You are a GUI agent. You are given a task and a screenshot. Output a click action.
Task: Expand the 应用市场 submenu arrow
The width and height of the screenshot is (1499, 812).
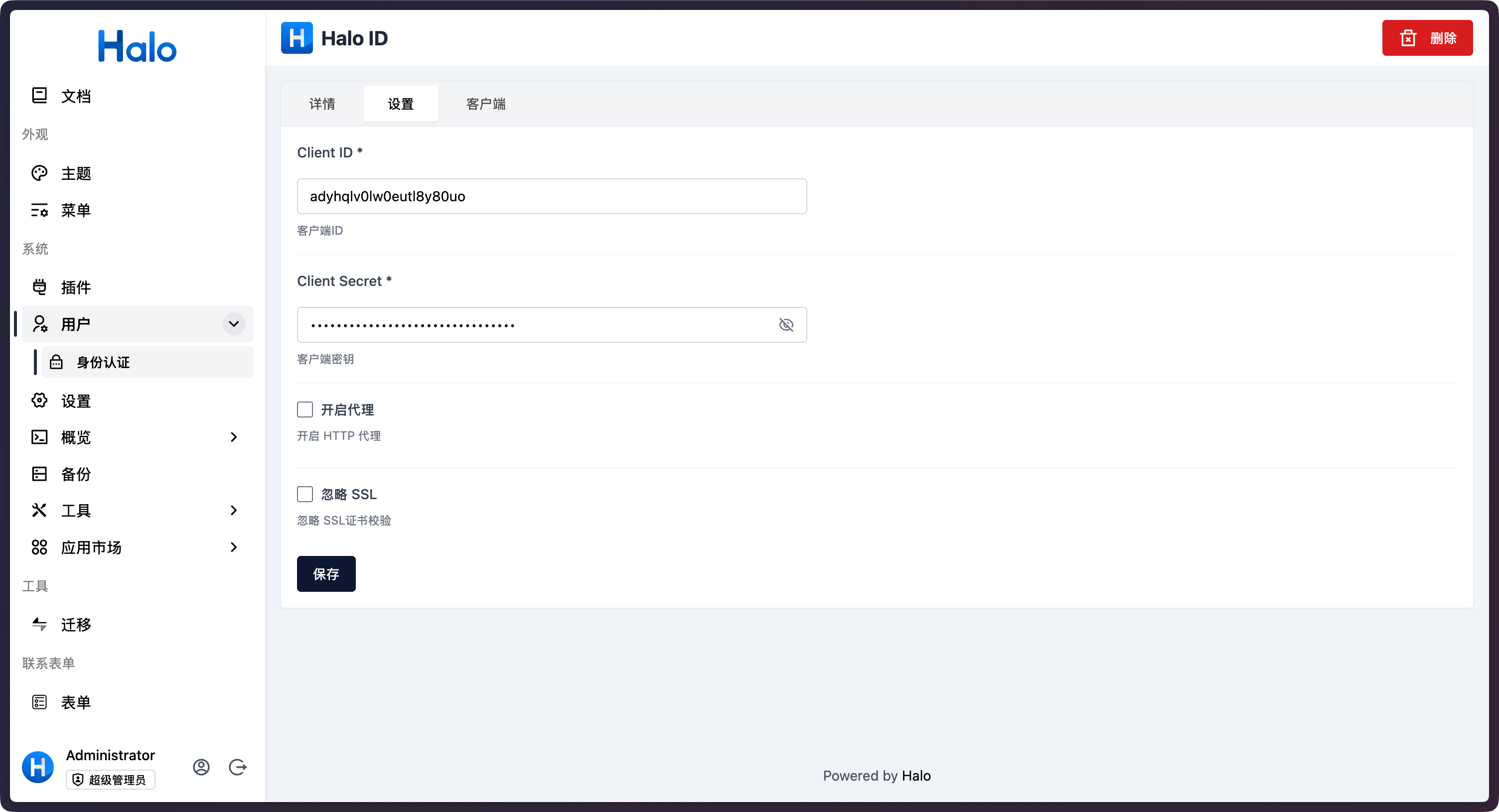[233, 547]
